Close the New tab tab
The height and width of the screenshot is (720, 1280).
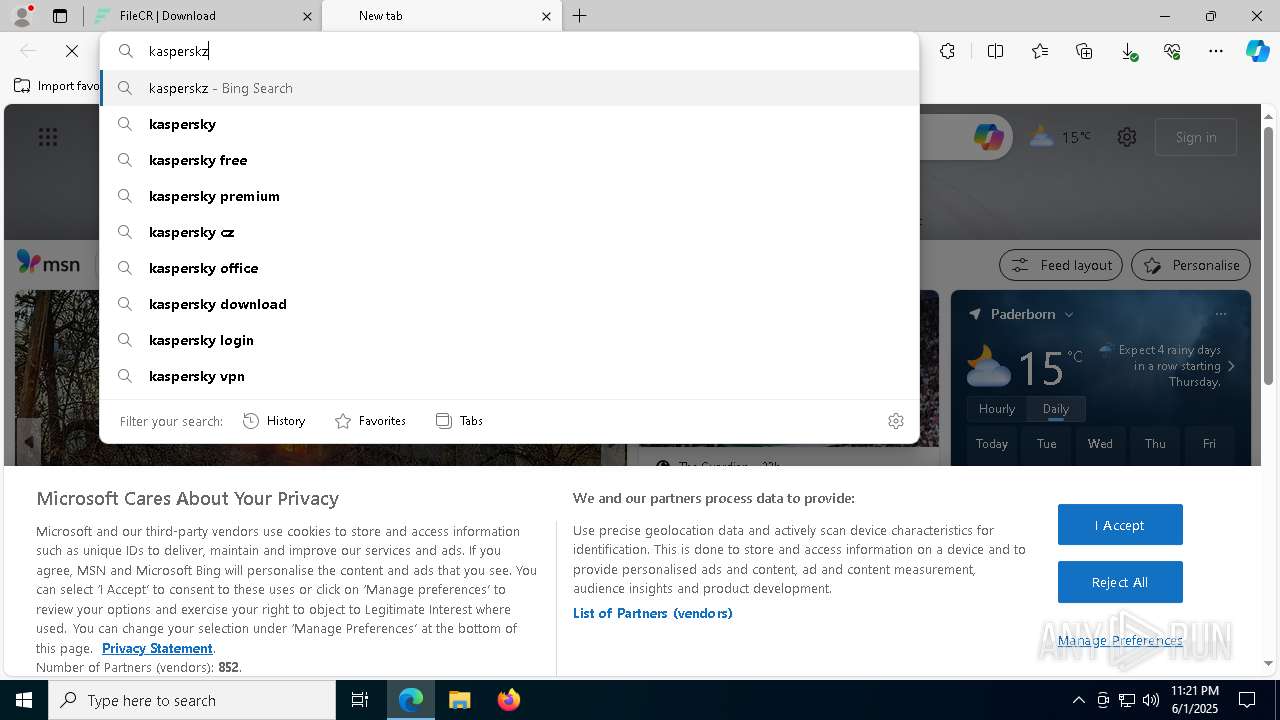click(546, 16)
